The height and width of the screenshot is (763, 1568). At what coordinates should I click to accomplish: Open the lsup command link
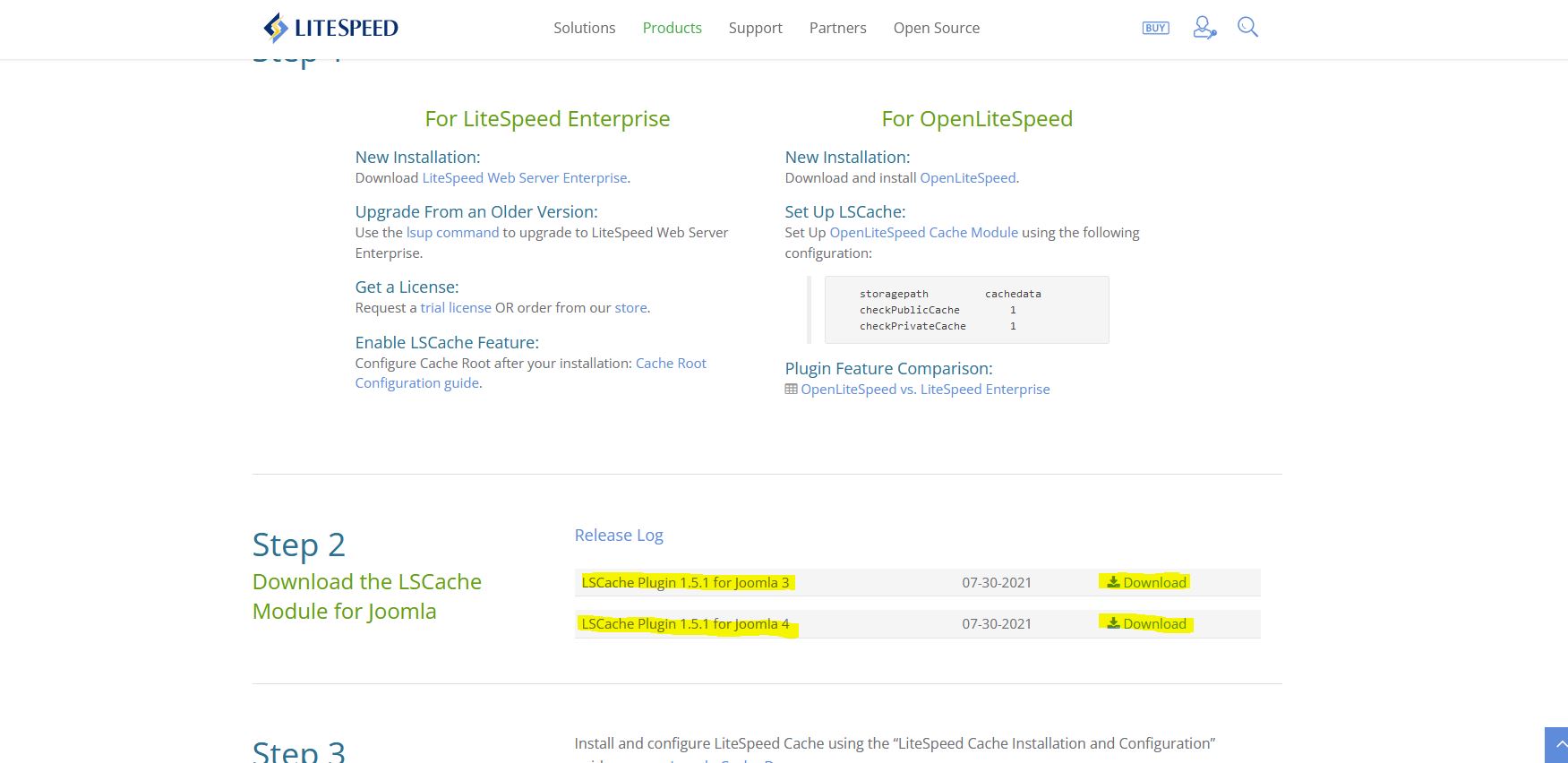click(x=452, y=232)
